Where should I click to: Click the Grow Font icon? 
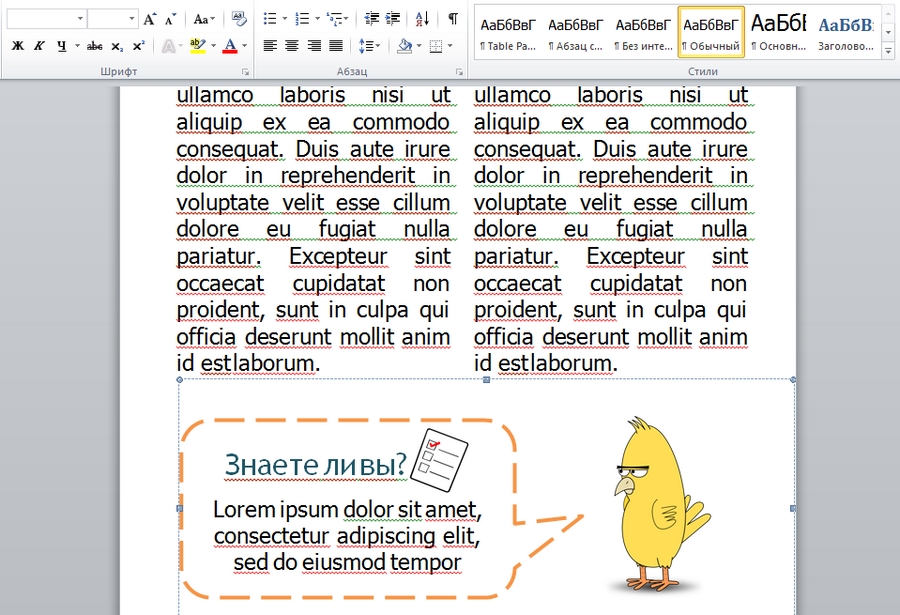[149, 19]
